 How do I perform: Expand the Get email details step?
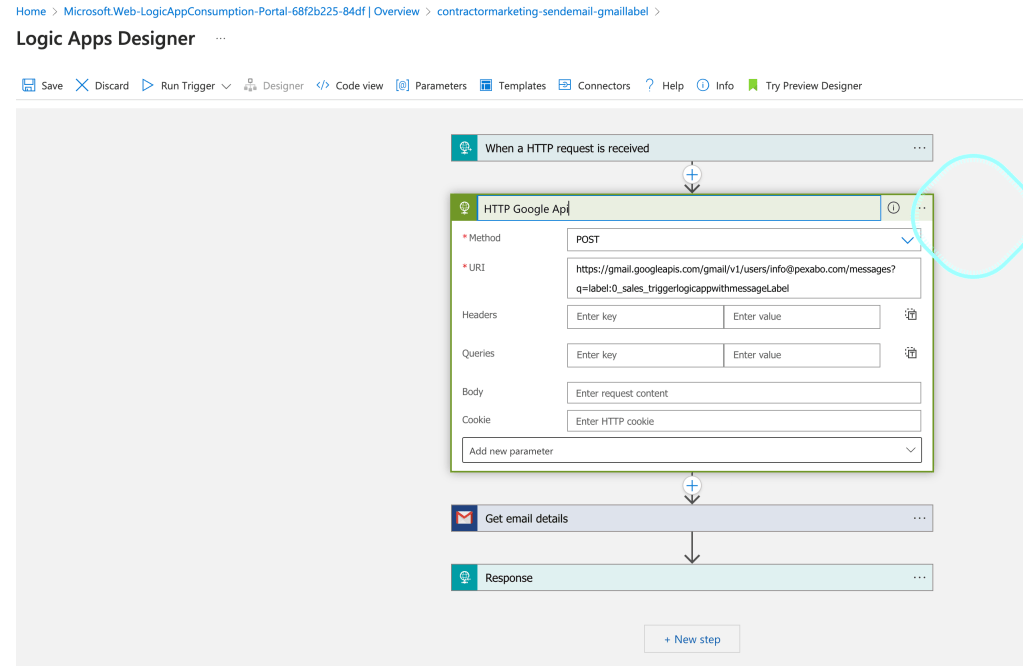692,518
